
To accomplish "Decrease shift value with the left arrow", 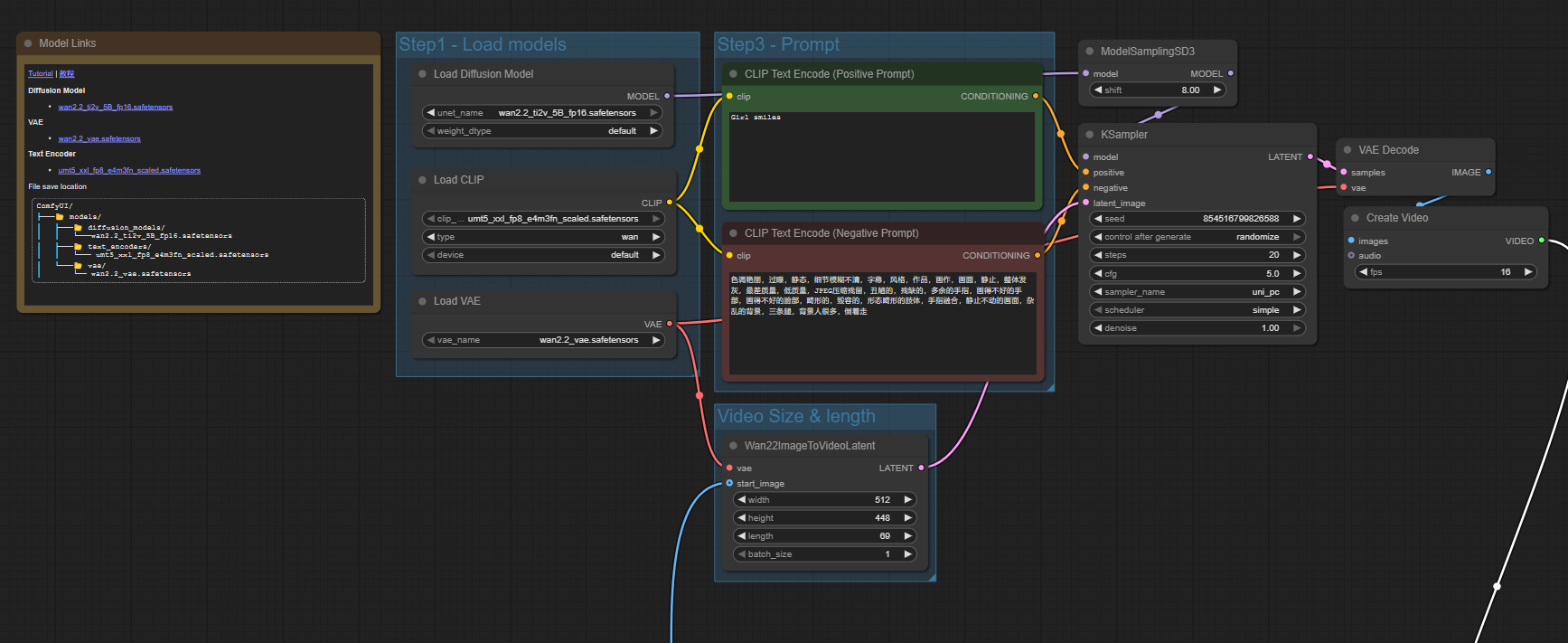I will pos(1098,90).
